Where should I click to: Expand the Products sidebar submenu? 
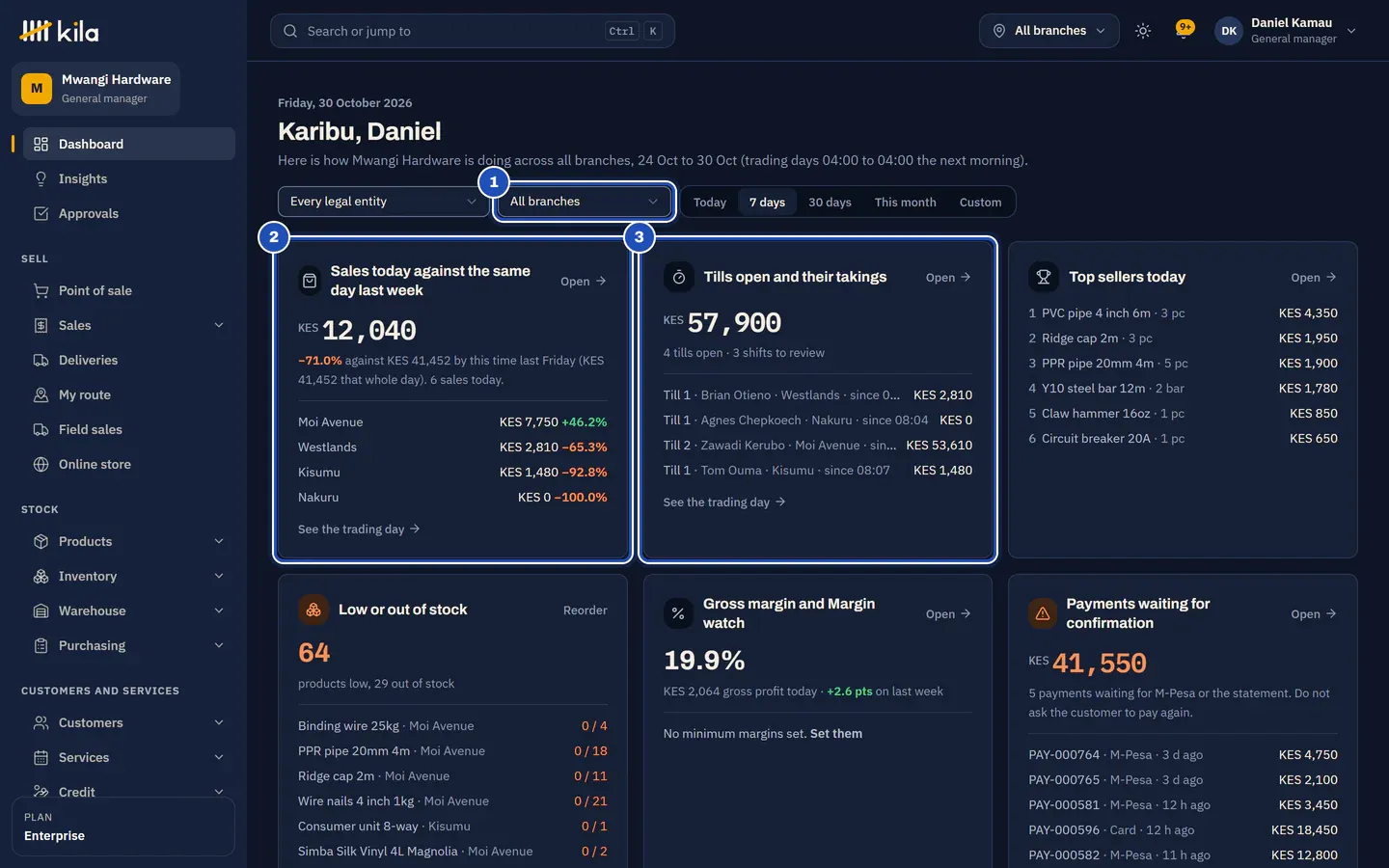(219, 541)
